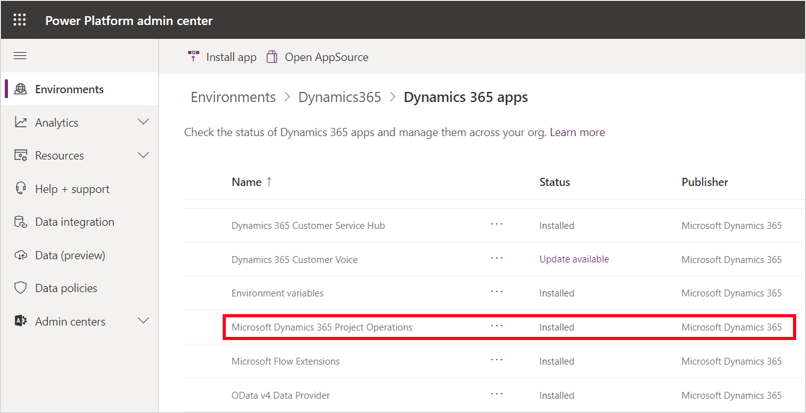Image resolution: width=806 pixels, height=413 pixels.
Task: Click the Resources icon in sidebar
Action: [21, 155]
